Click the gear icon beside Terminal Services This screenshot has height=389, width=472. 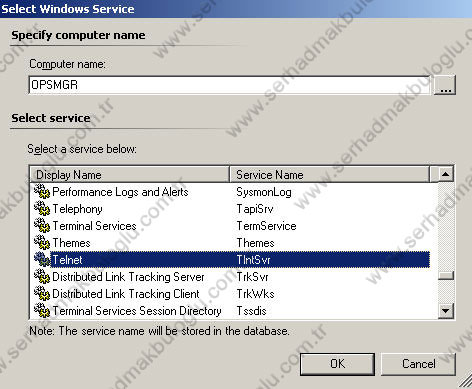coord(42,226)
